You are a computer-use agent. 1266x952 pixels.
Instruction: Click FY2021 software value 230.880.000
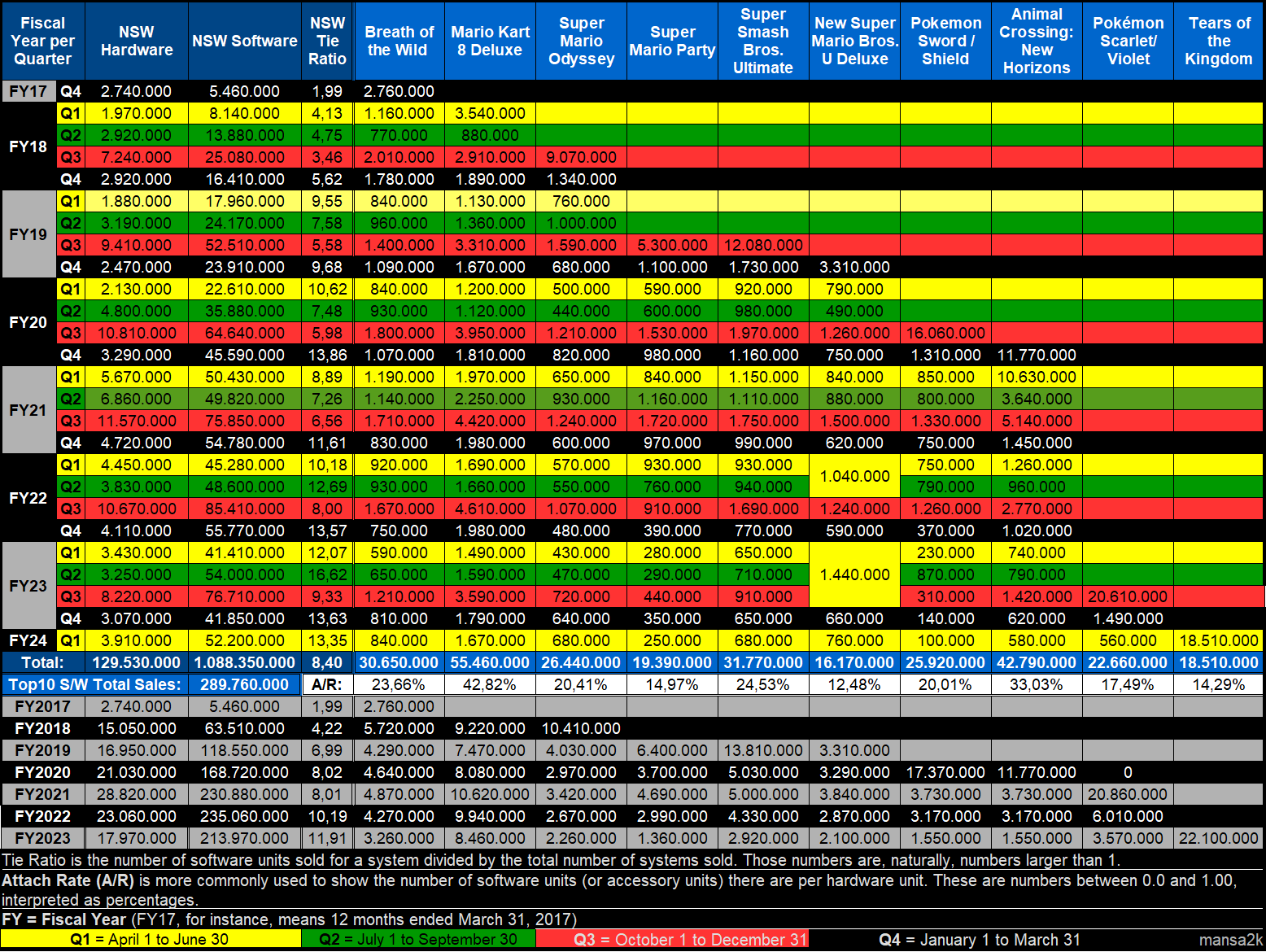[x=245, y=794]
